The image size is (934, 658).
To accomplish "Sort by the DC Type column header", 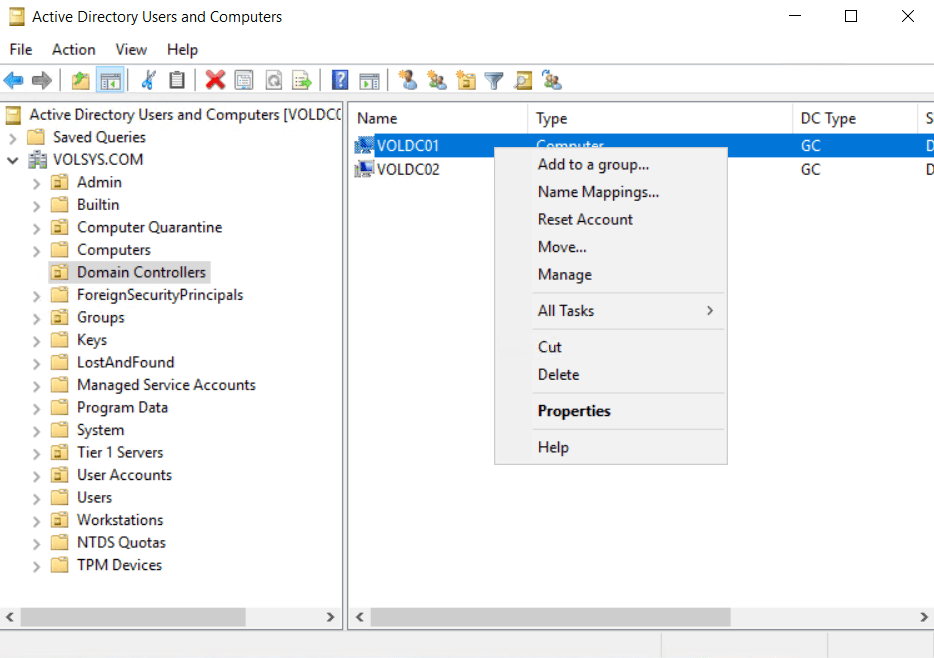I will pos(828,118).
